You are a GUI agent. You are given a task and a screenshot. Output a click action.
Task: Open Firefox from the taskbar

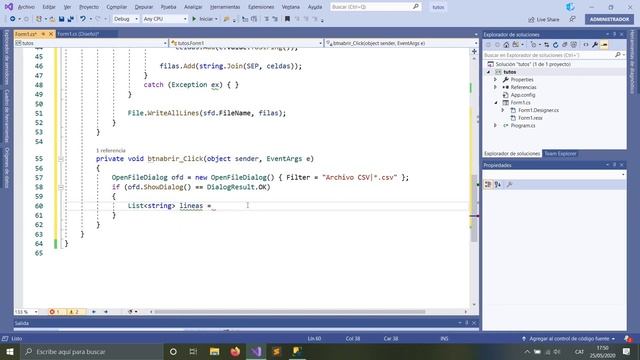[x=235, y=351]
